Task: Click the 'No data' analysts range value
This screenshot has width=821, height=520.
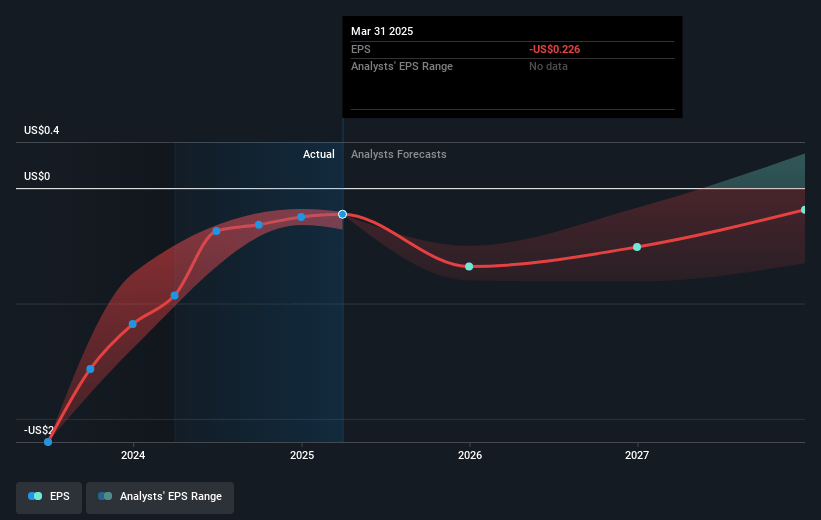Action: pos(548,67)
